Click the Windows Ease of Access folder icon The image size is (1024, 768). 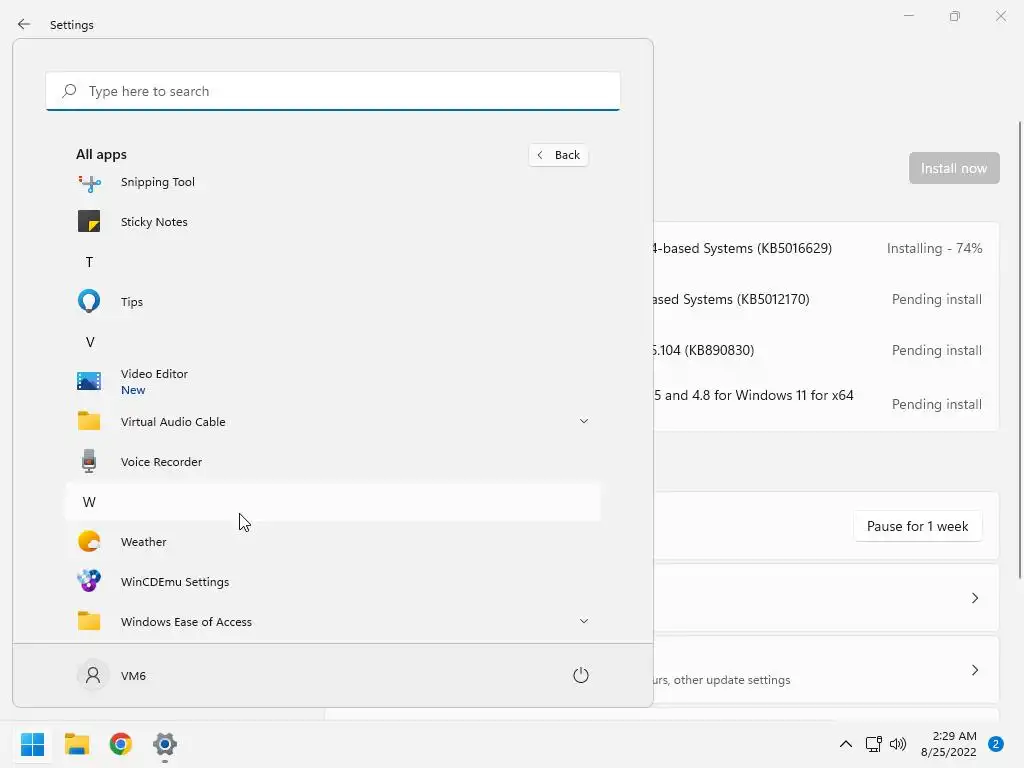pos(89,621)
